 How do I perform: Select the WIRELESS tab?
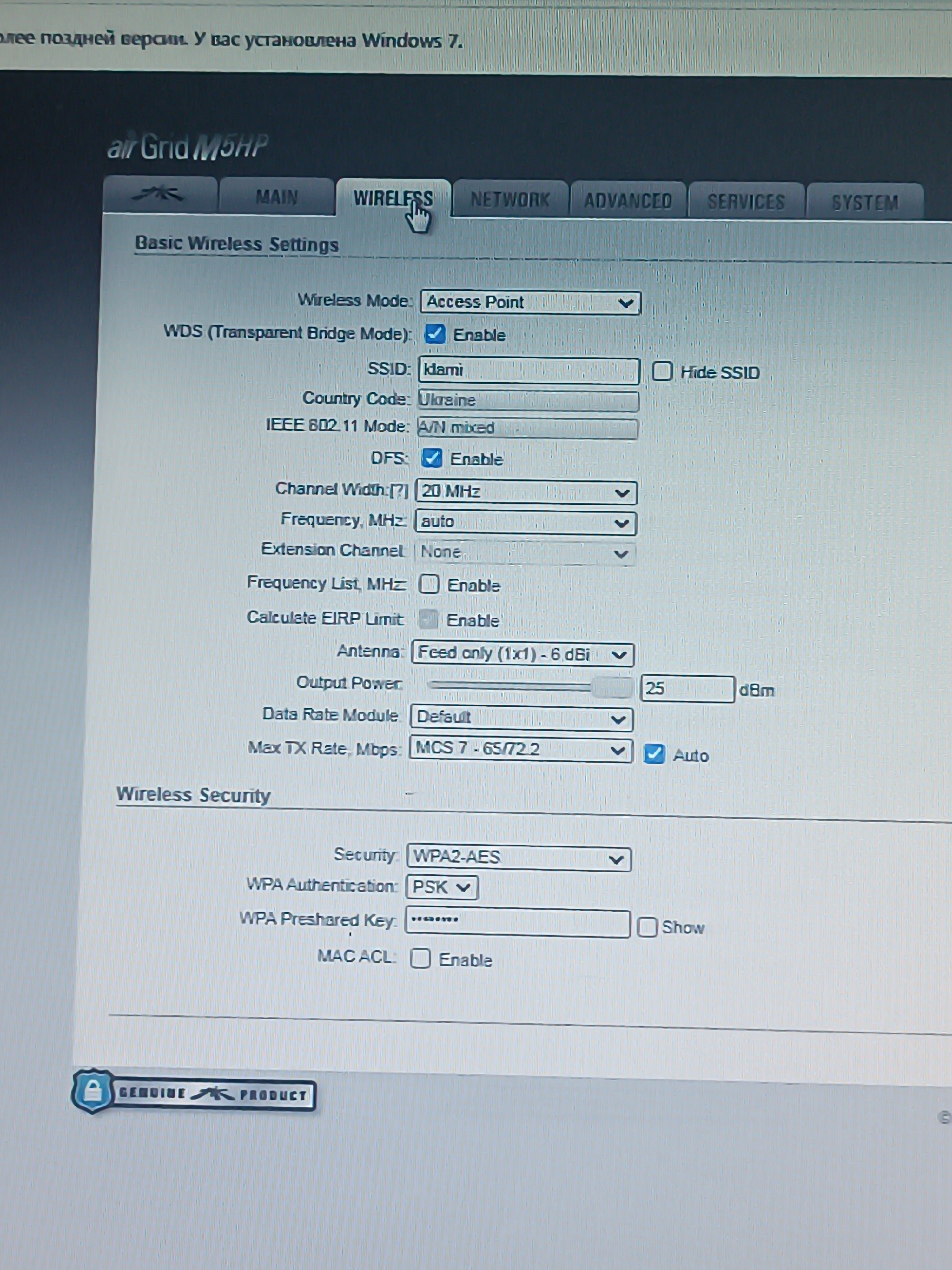[394, 198]
